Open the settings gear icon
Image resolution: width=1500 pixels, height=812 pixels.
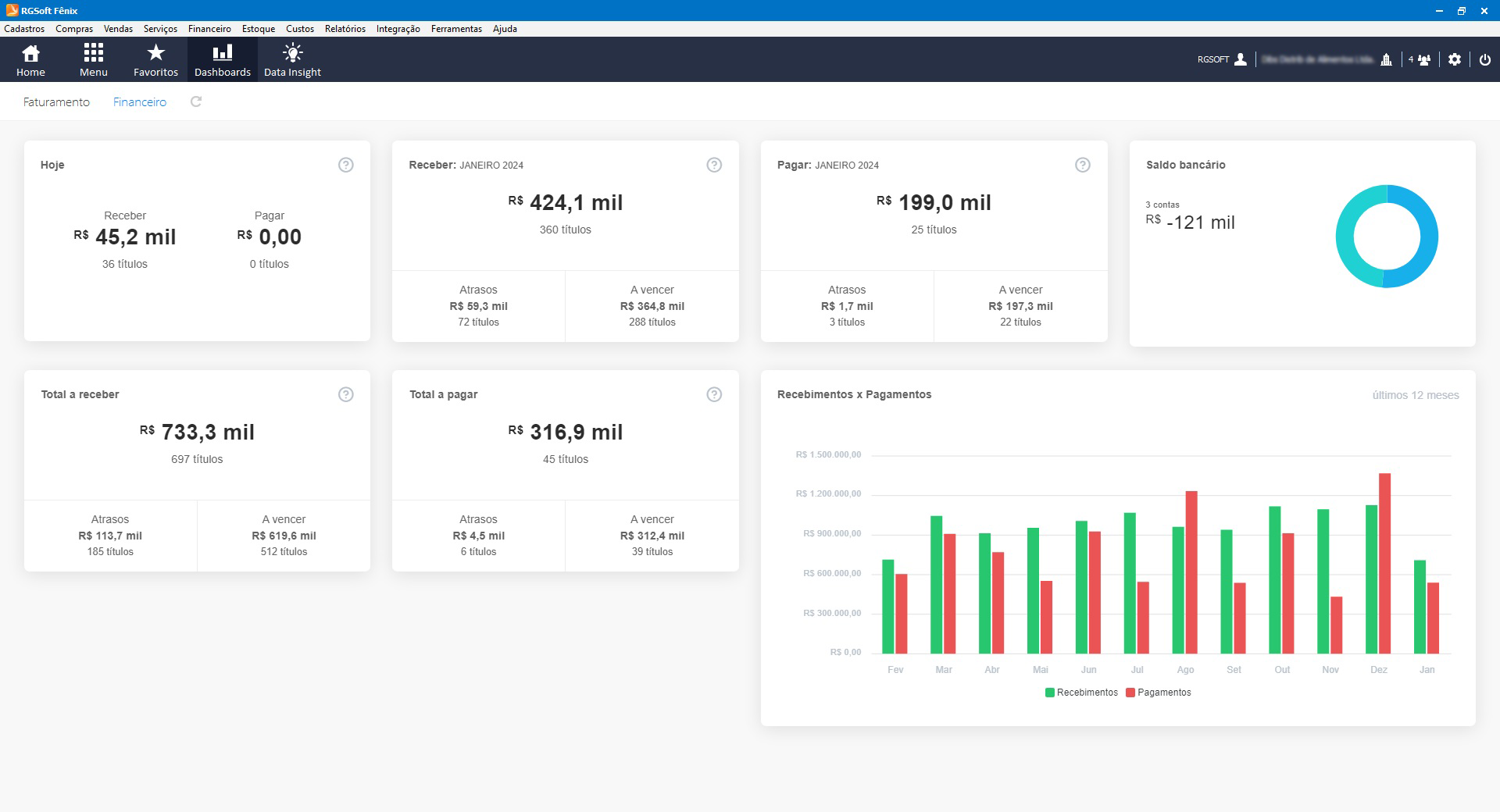[x=1454, y=59]
